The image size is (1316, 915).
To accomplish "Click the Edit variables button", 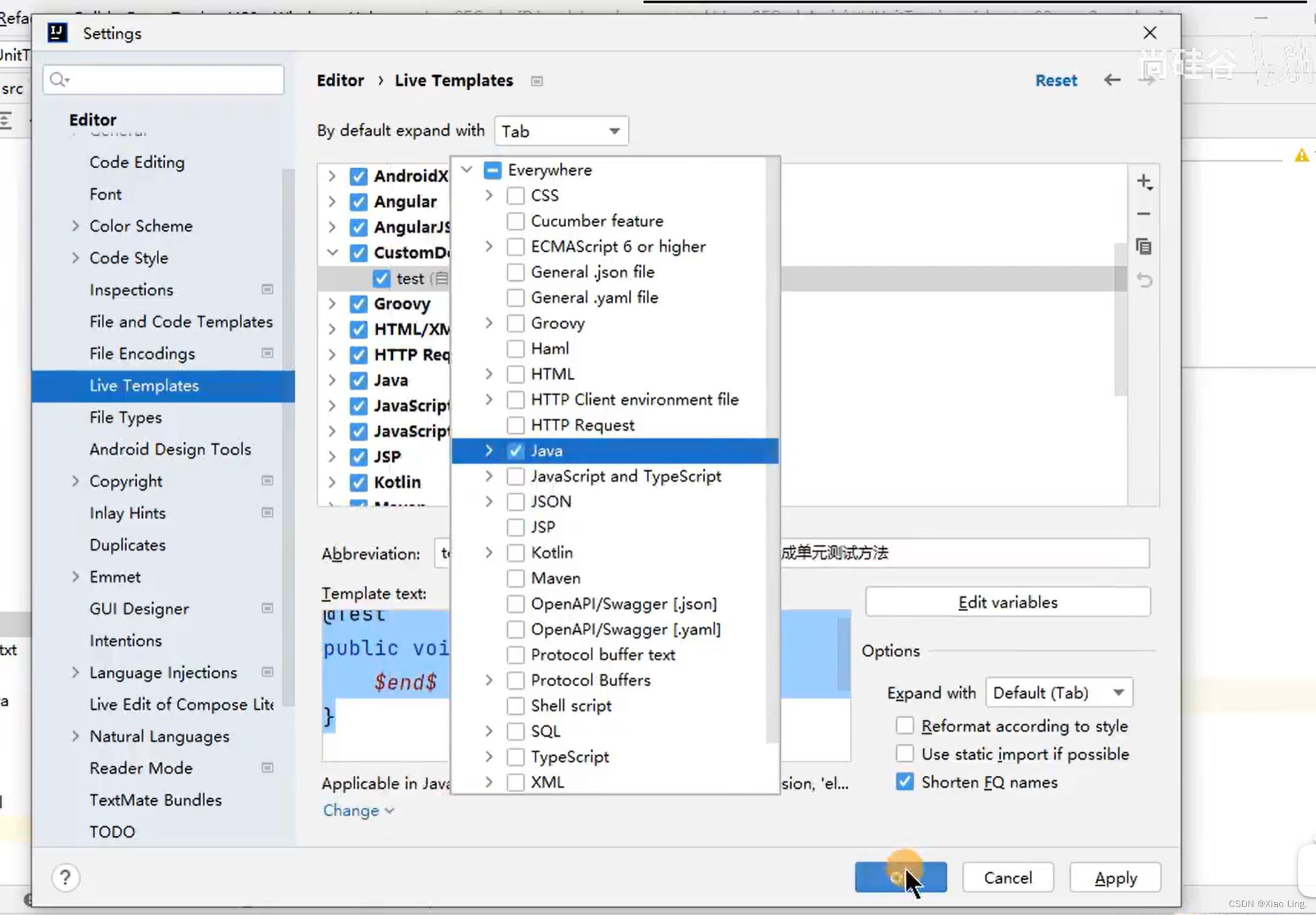I will pyautogui.click(x=1008, y=602).
